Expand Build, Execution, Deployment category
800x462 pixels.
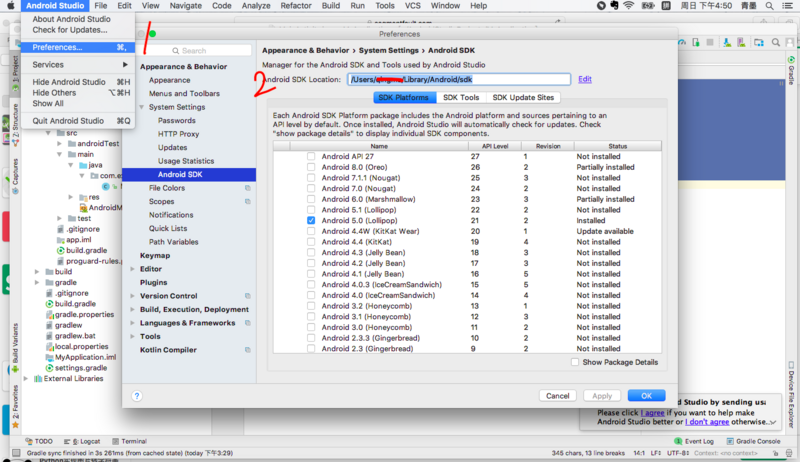click(x=133, y=310)
